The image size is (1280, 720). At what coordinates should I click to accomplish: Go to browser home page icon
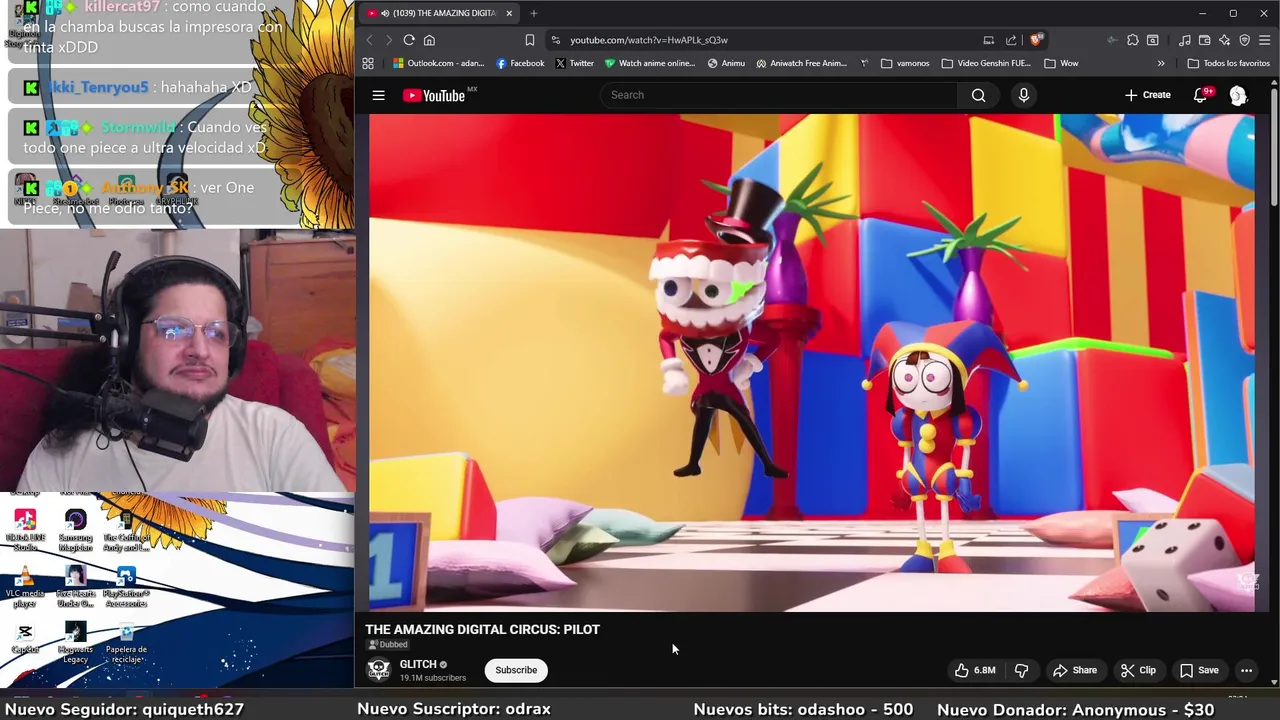coord(429,40)
